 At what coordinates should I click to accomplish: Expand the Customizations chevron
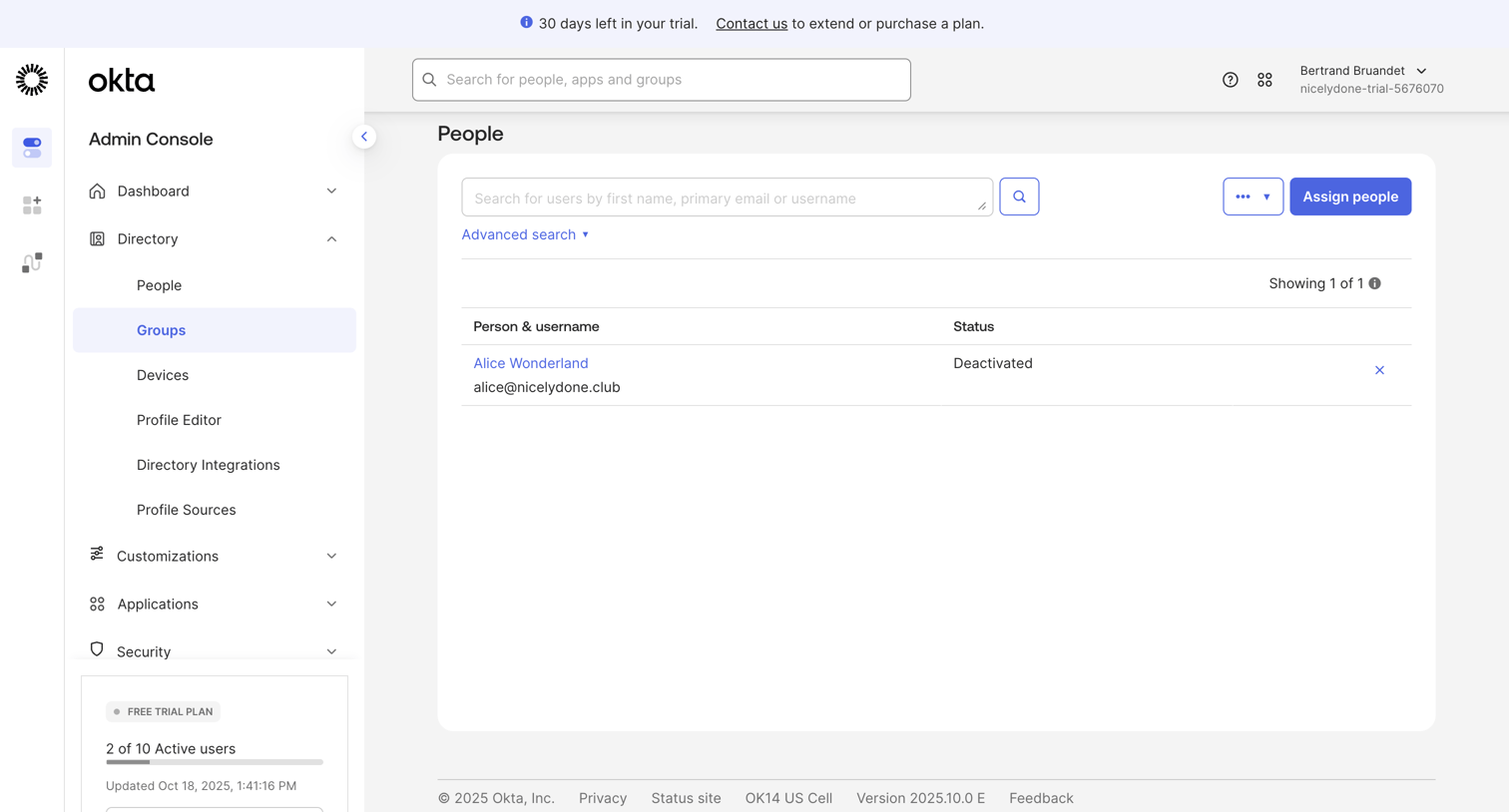(331, 556)
